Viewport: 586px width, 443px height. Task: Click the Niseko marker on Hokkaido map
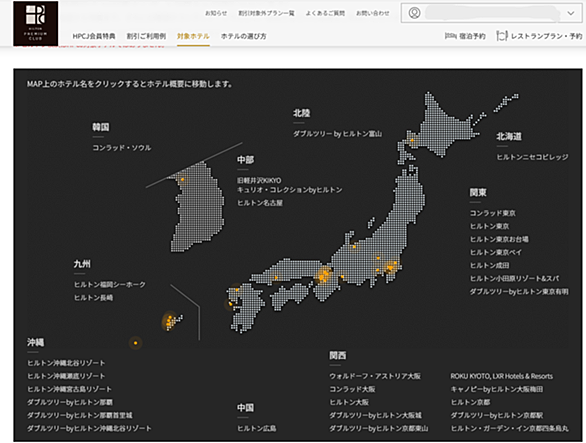412,140
